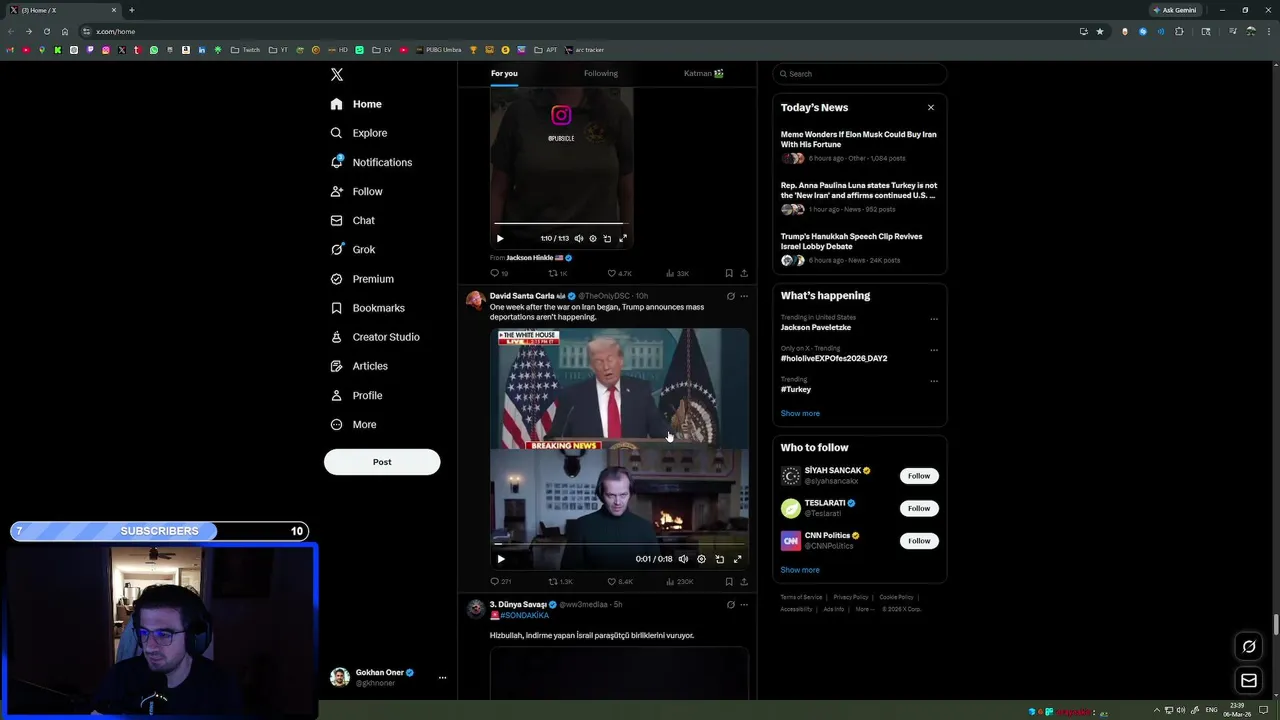Switch to the Following tab

tap(601, 73)
